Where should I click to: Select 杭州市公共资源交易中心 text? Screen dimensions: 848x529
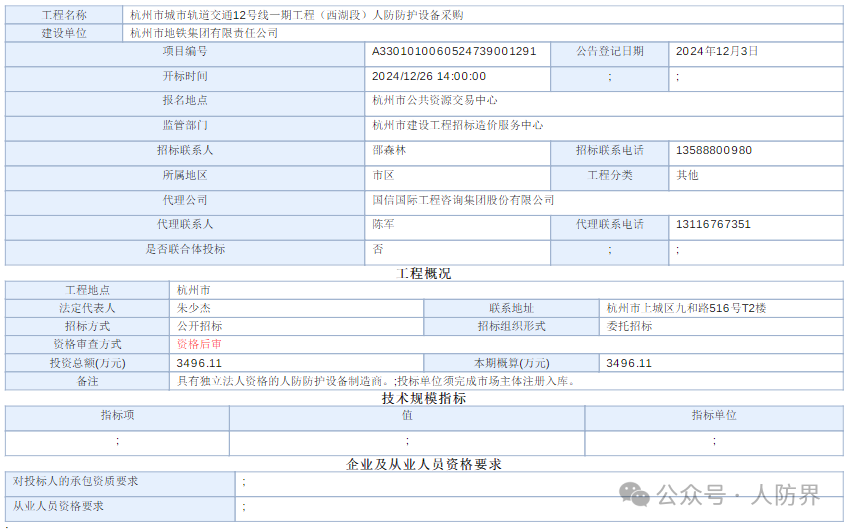coord(435,101)
